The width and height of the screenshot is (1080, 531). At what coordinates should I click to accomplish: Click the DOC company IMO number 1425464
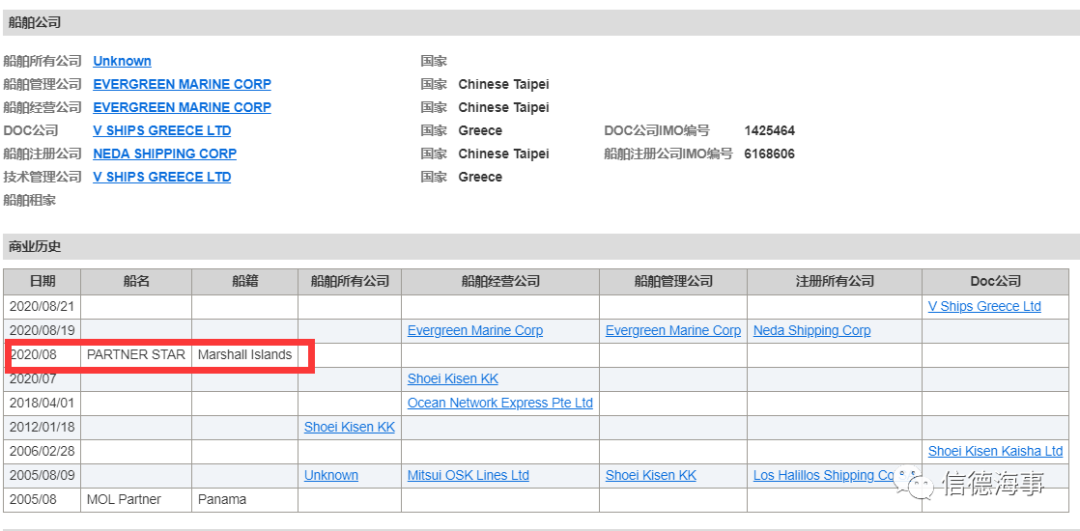769,131
